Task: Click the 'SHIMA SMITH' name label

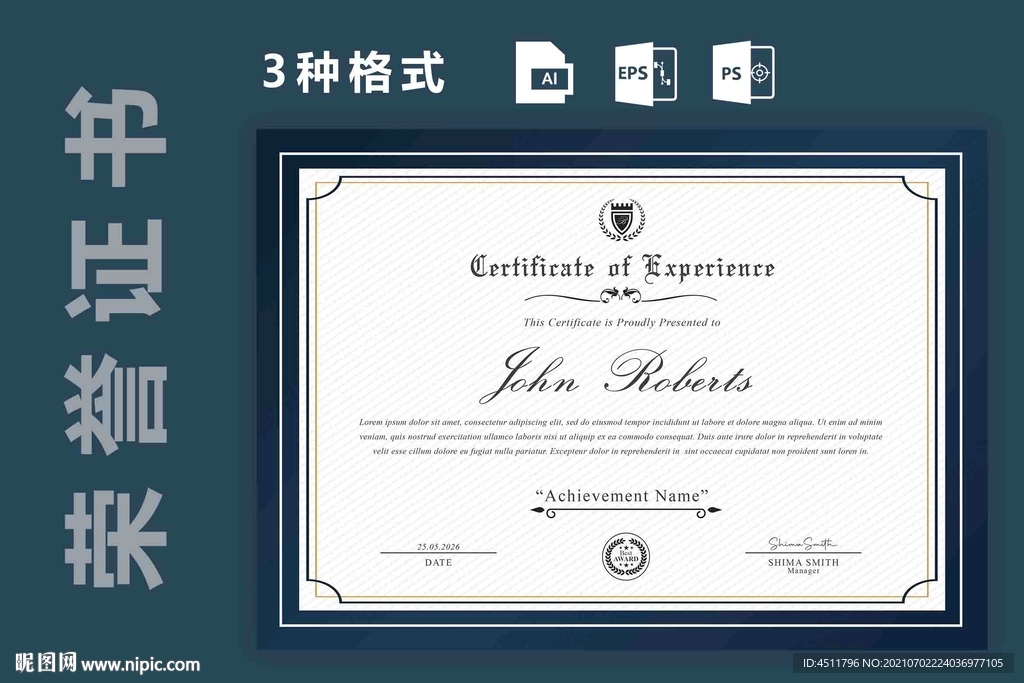Action: point(803,562)
